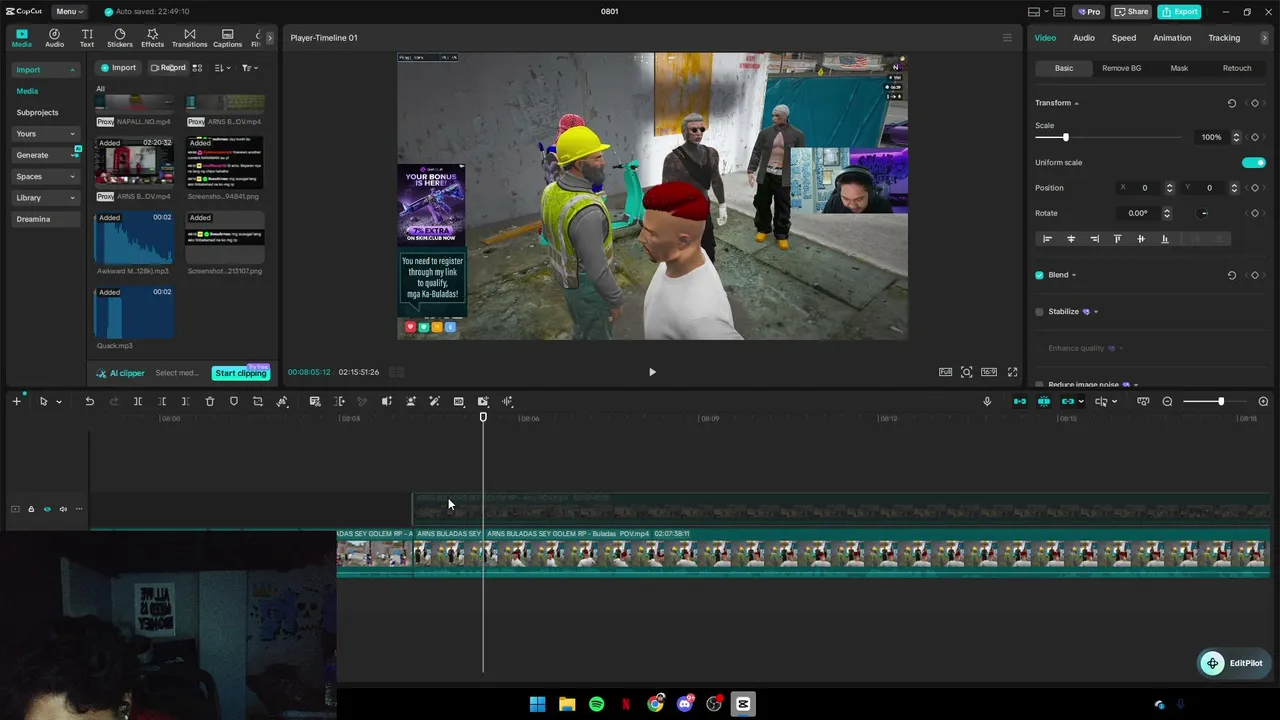Image resolution: width=1280 pixels, height=720 pixels.
Task: Open the Audio media tab icon
Action: [54, 38]
